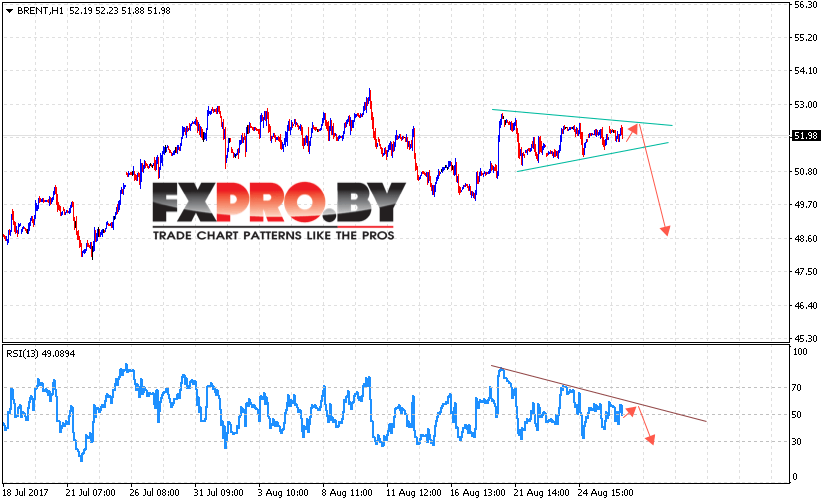Select the current price tag 51.98
The width and height of the screenshot is (829, 504).
pyautogui.click(x=806, y=136)
